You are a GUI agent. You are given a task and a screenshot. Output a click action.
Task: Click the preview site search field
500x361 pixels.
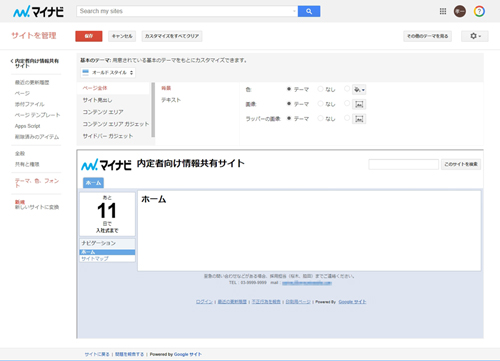(403, 164)
